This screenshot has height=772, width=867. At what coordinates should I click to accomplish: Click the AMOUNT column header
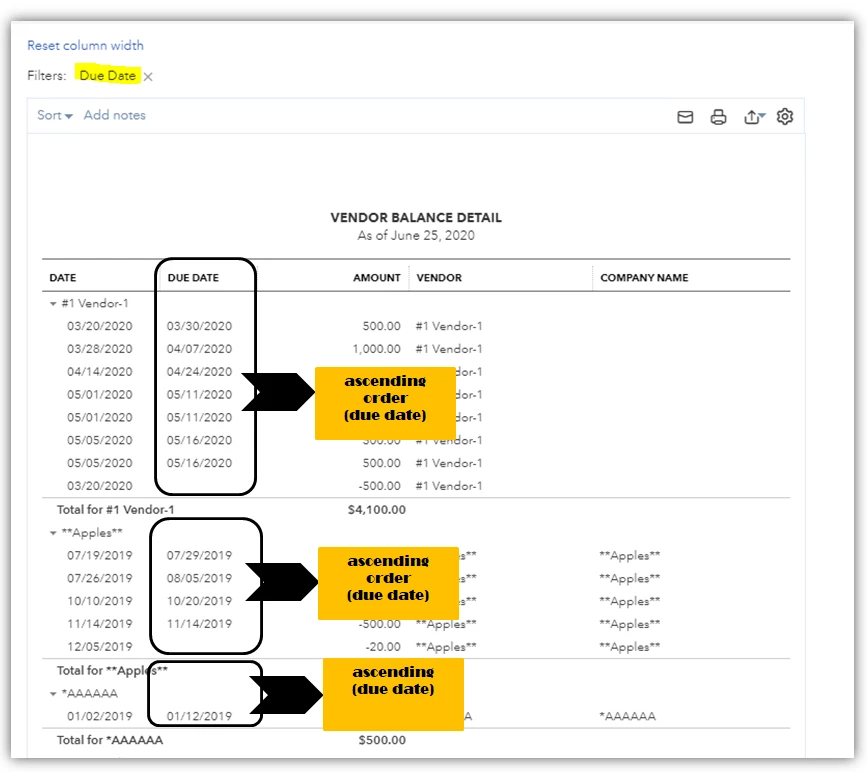tap(377, 278)
